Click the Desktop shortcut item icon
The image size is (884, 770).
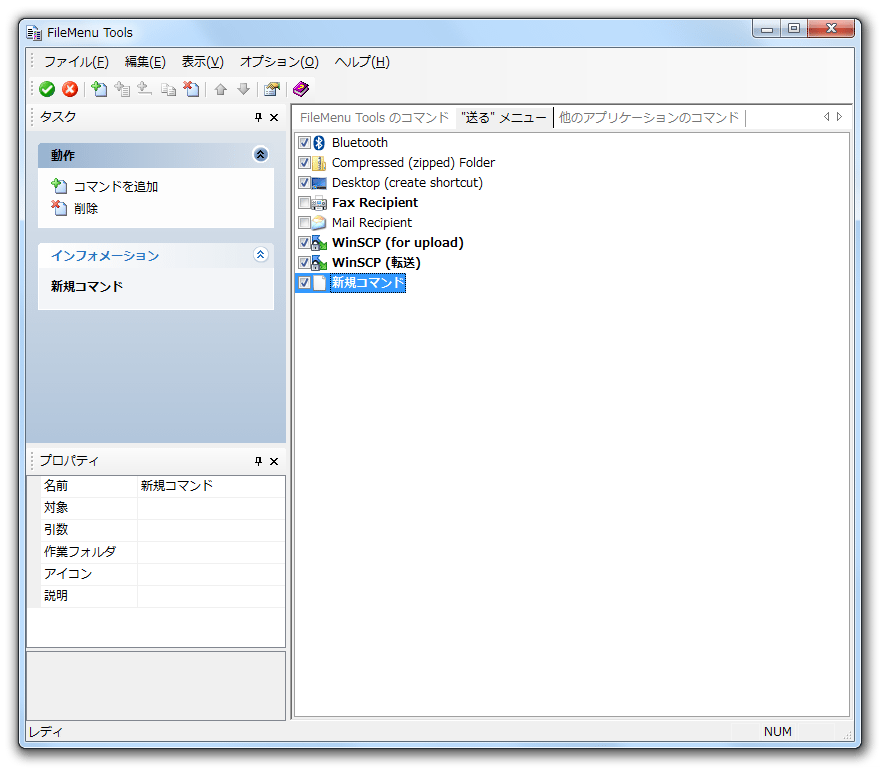point(319,183)
